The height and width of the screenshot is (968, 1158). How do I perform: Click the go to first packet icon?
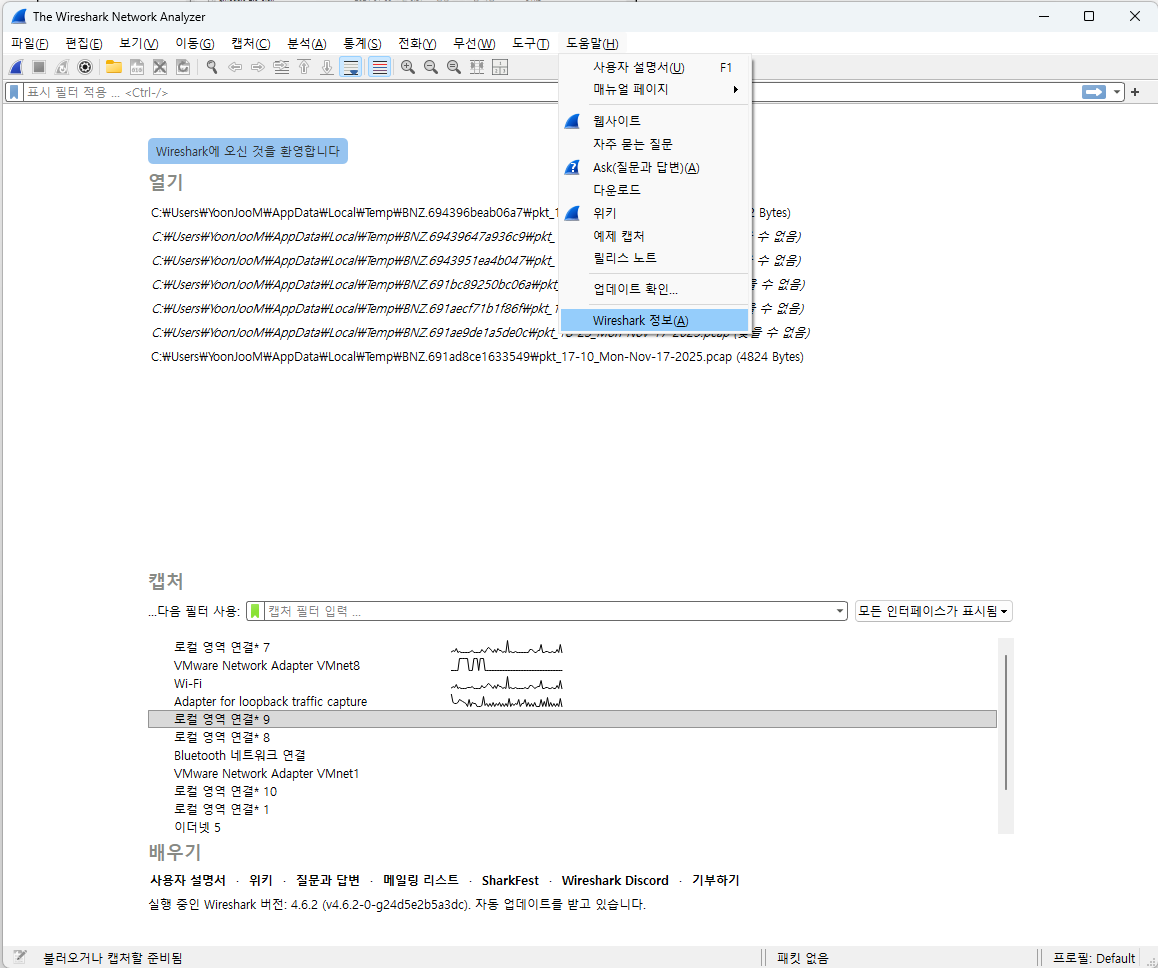(304, 67)
